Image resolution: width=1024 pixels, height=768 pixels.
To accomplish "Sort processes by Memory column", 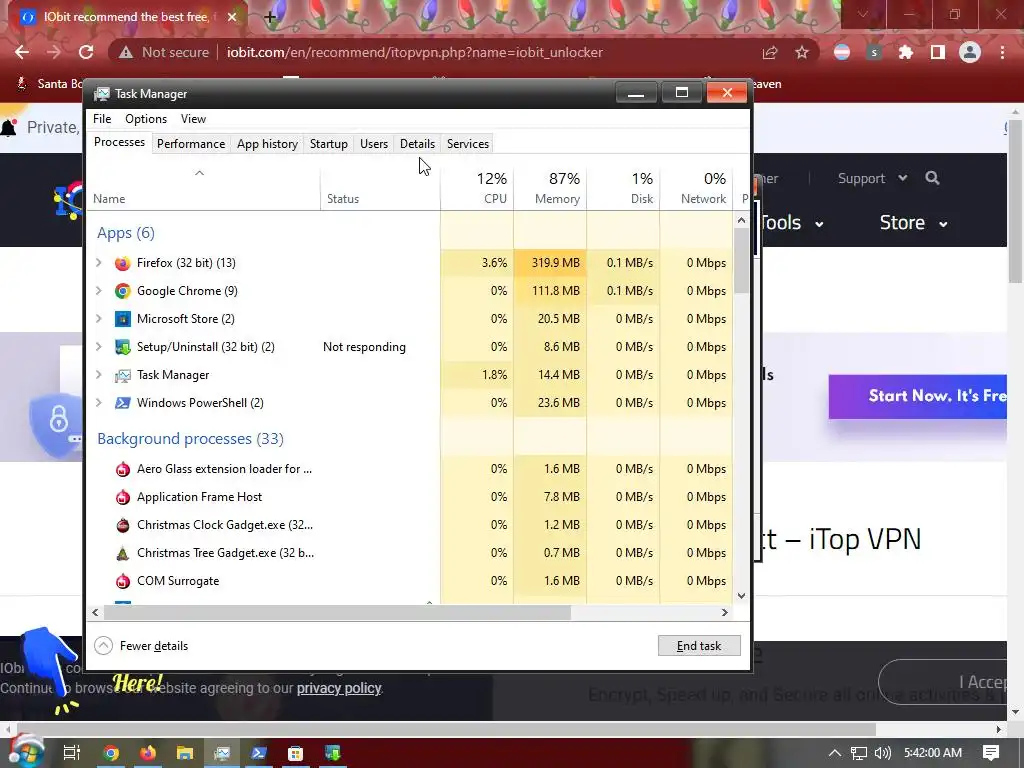I will (x=551, y=187).
